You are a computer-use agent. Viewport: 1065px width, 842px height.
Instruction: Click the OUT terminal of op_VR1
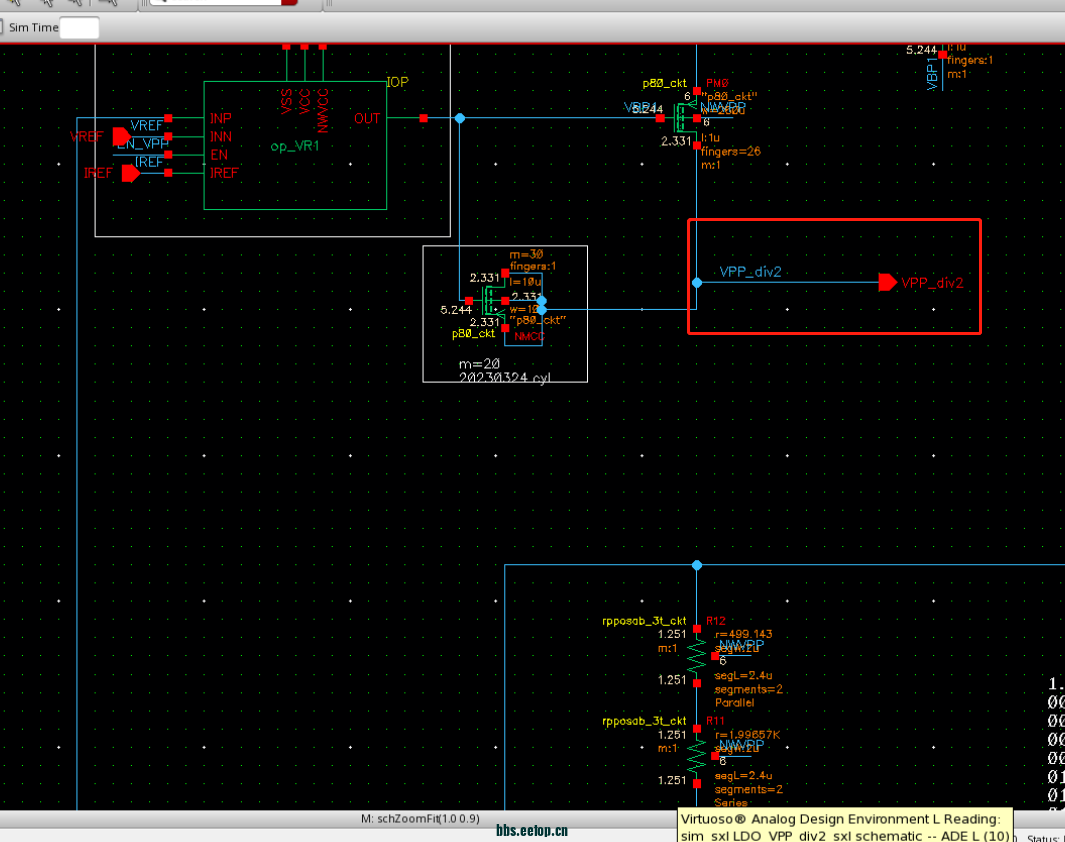click(x=367, y=119)
